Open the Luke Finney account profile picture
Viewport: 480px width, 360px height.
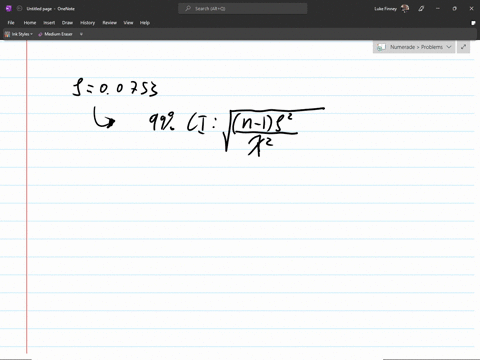tap(405, 9)
